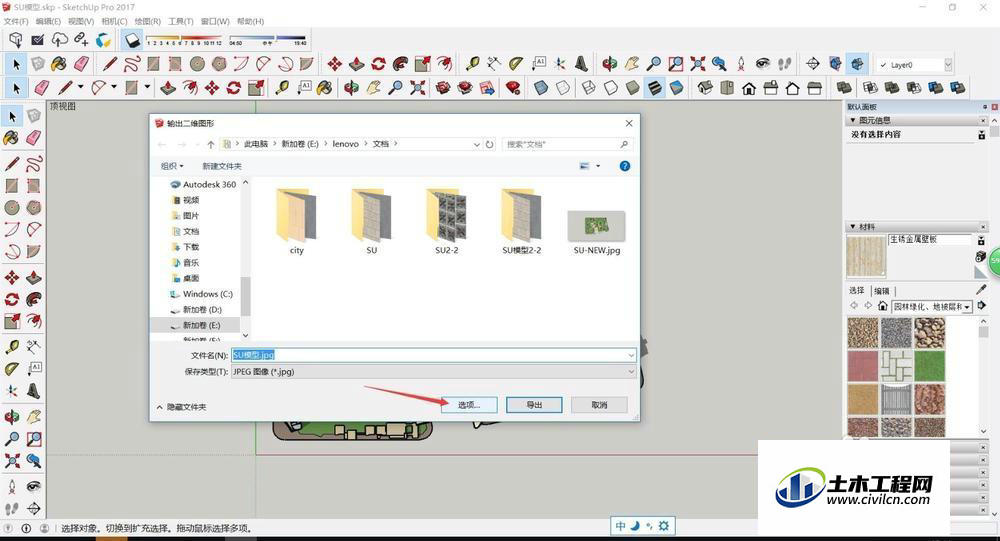
Task: Enable Shaded With Textures face style
Action: (655, 87)
